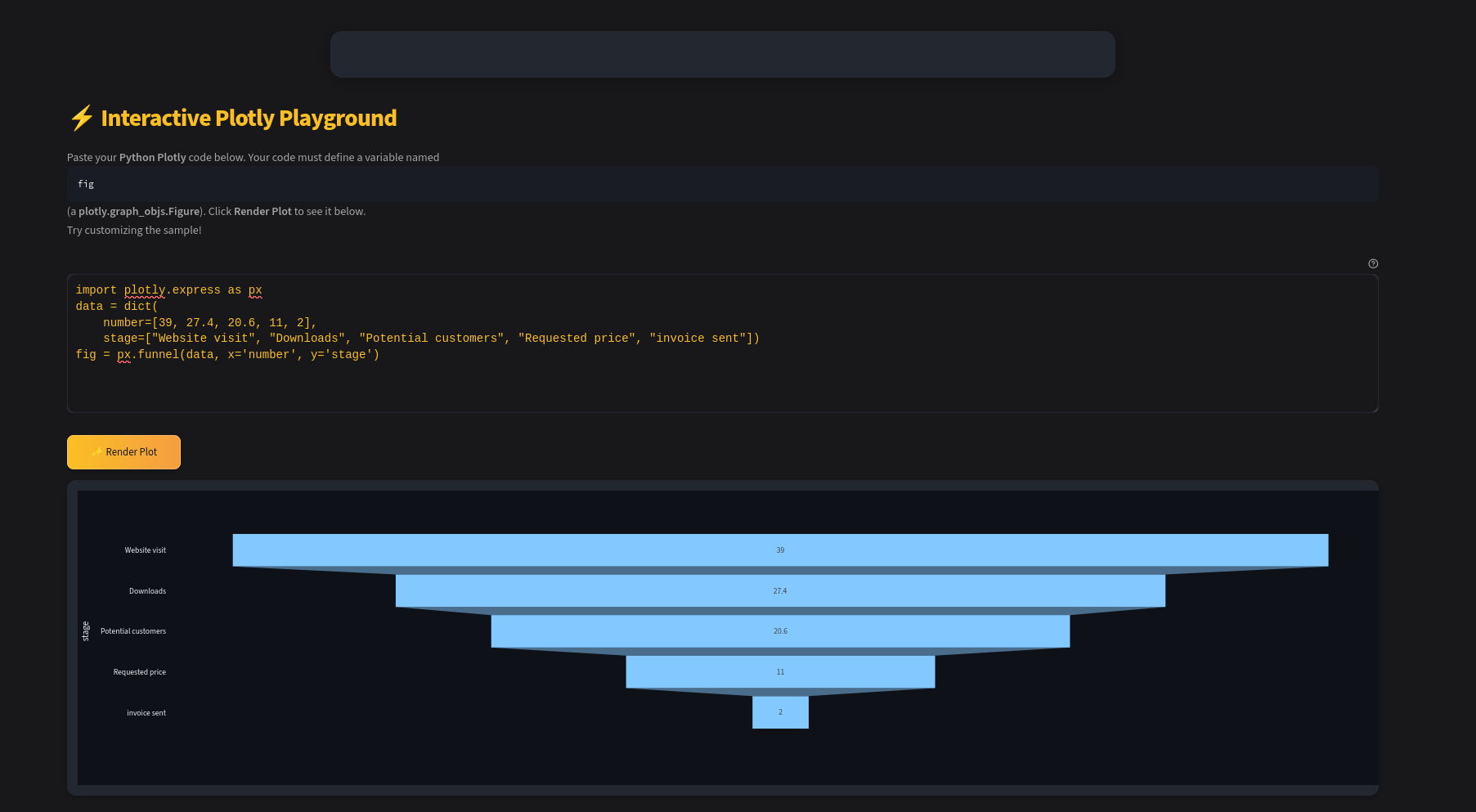This screenshot has height=812, width=1476.
Task: Click the 'Website visit' axis label
Action: 145,550
